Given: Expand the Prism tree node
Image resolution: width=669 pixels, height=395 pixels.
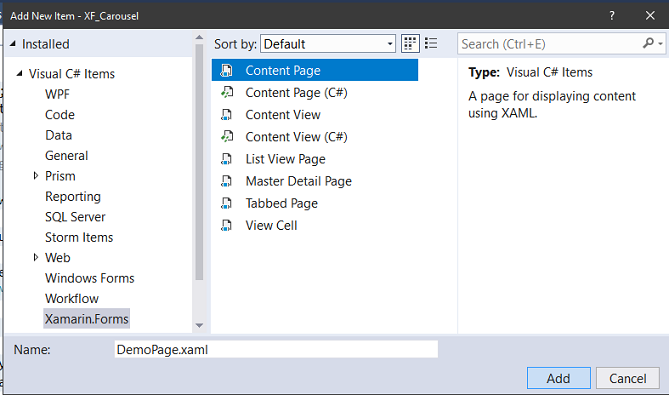Looking at the screenshot, I should click(x=36, y=176).
